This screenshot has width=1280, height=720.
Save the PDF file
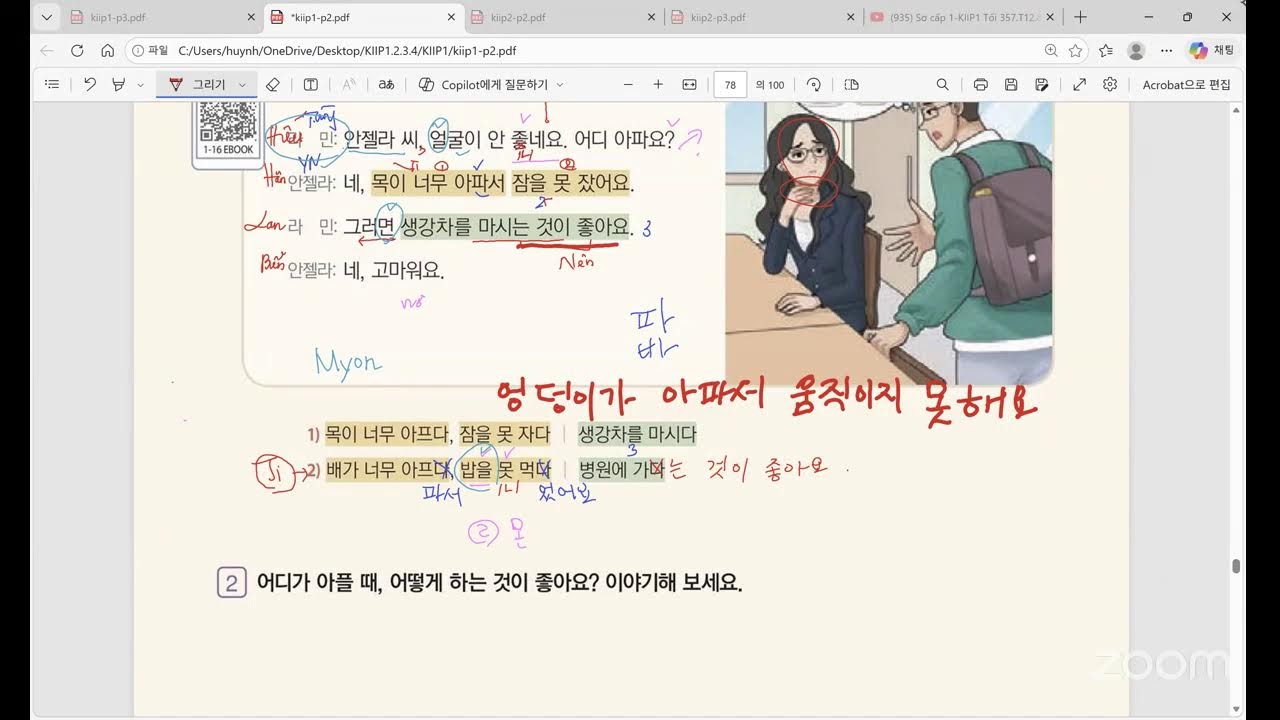tap(1011, 85)
